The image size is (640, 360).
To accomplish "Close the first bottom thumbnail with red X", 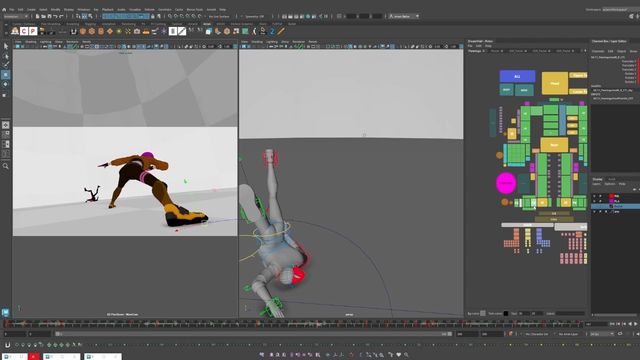I will [33, 357].
